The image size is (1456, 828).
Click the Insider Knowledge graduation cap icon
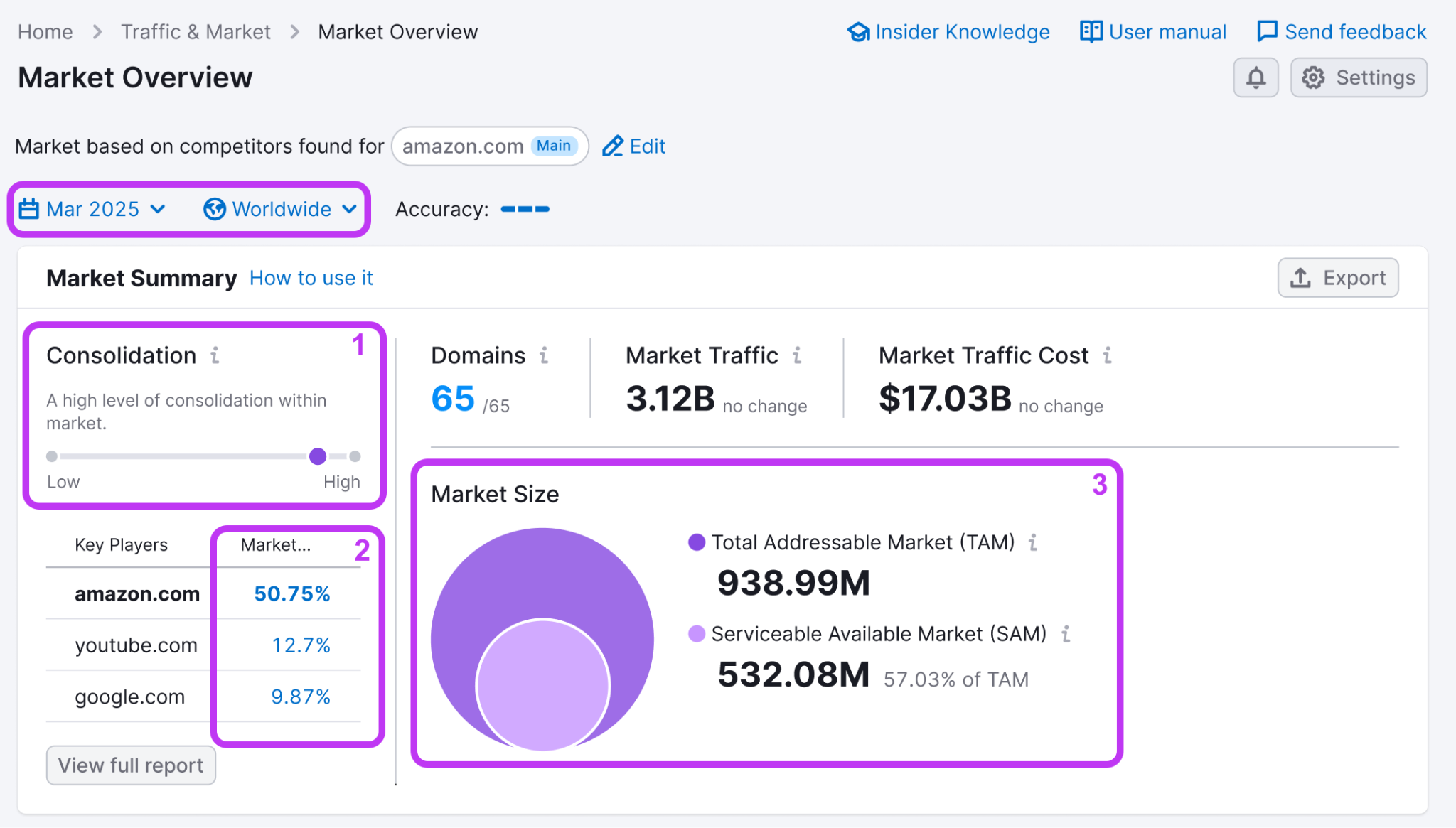[858, 31]
